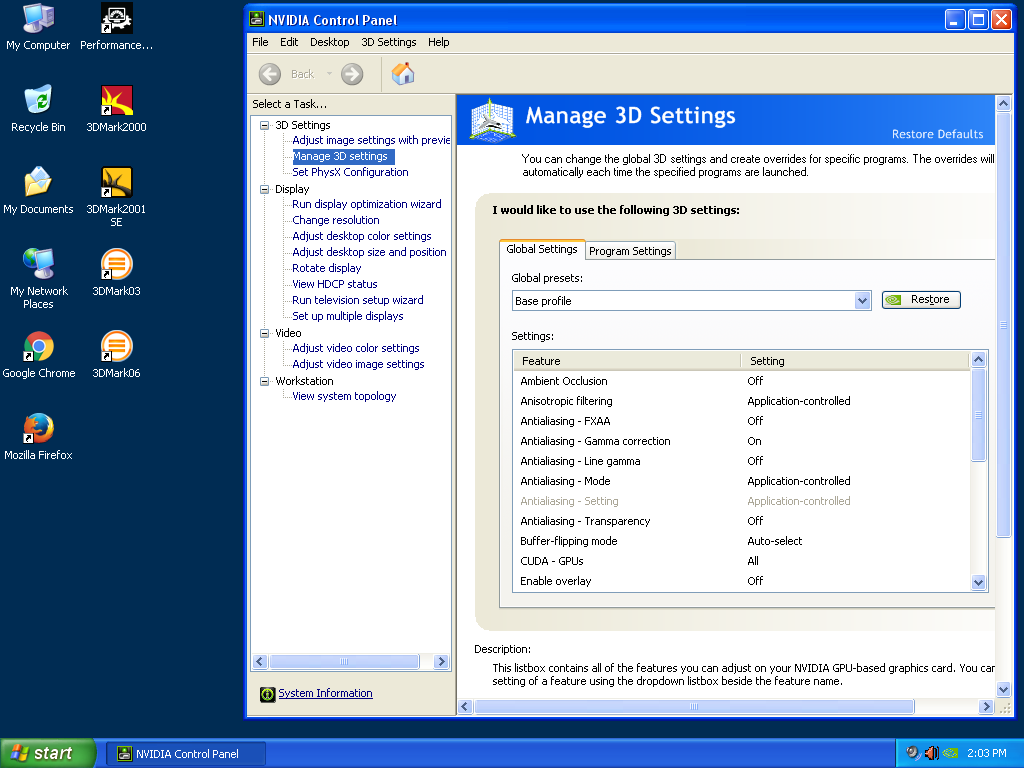Click the Back navigation arrow icon
The height and width of the screenshot is (768, 1024).
269,74
